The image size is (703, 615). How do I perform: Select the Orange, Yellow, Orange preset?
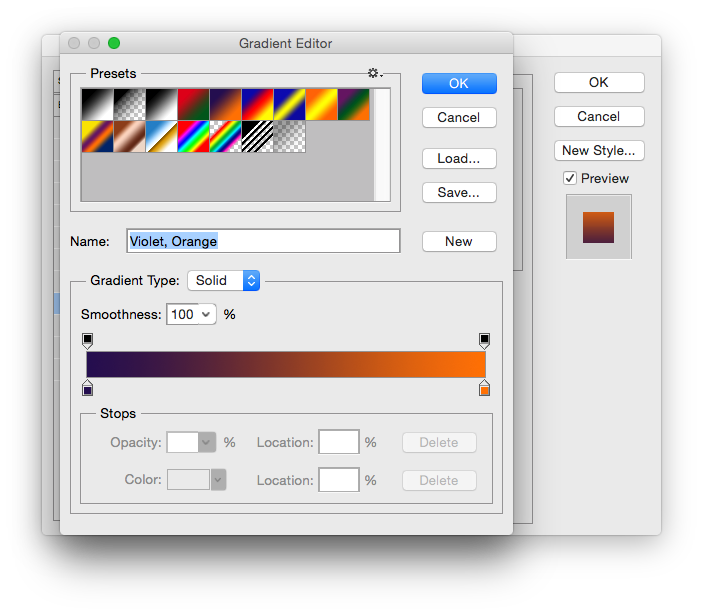[322, 105]
